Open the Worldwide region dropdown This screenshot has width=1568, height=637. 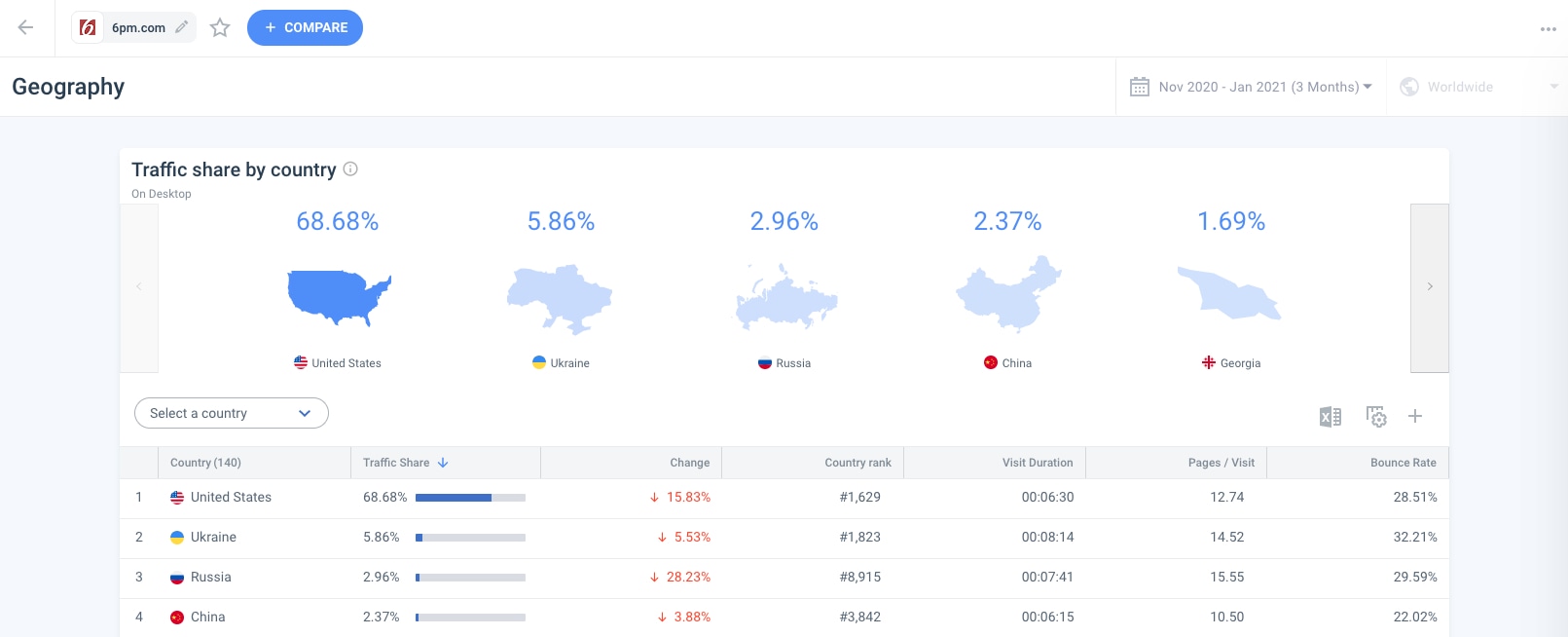click(1477, 87)
